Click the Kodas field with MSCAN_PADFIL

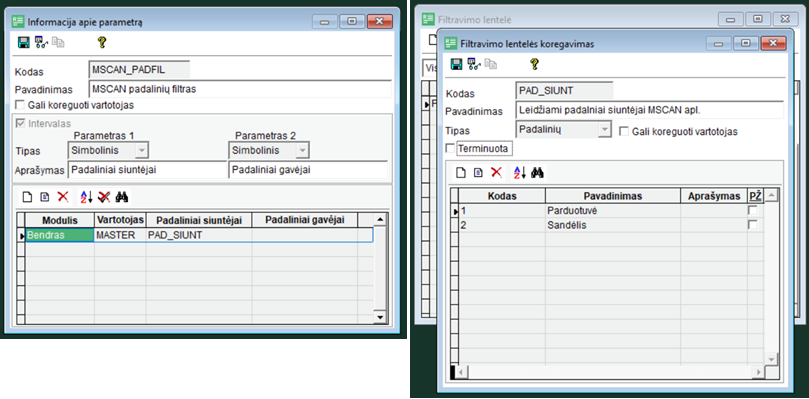pos(139,69)
